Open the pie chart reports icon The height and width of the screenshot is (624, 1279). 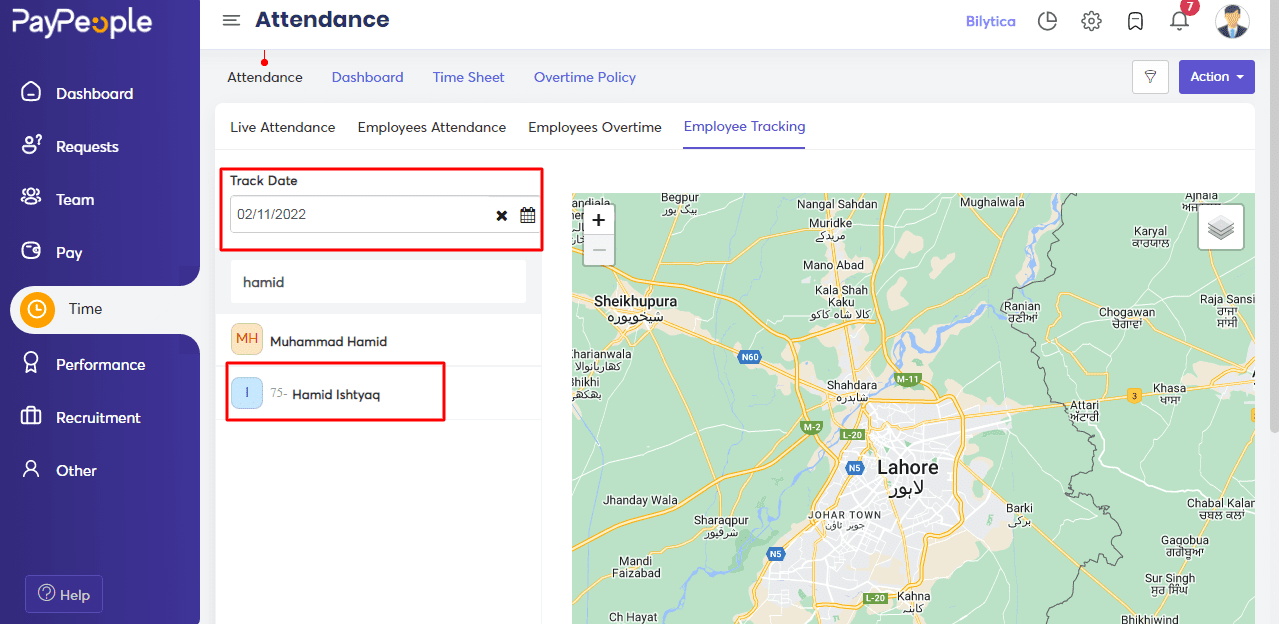1047,21
